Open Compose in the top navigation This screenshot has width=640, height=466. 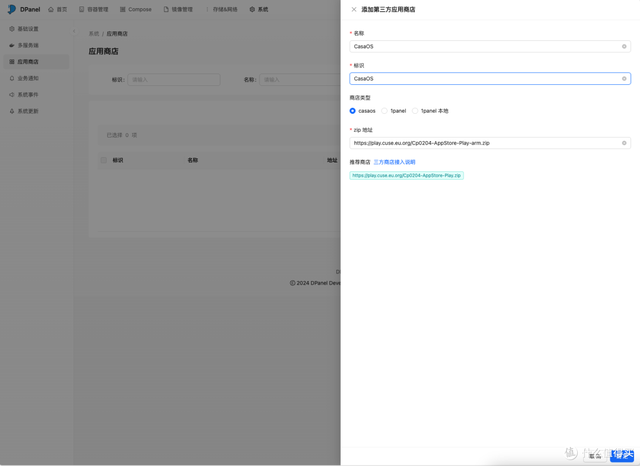pyautogui.click(x=136, y=9)
